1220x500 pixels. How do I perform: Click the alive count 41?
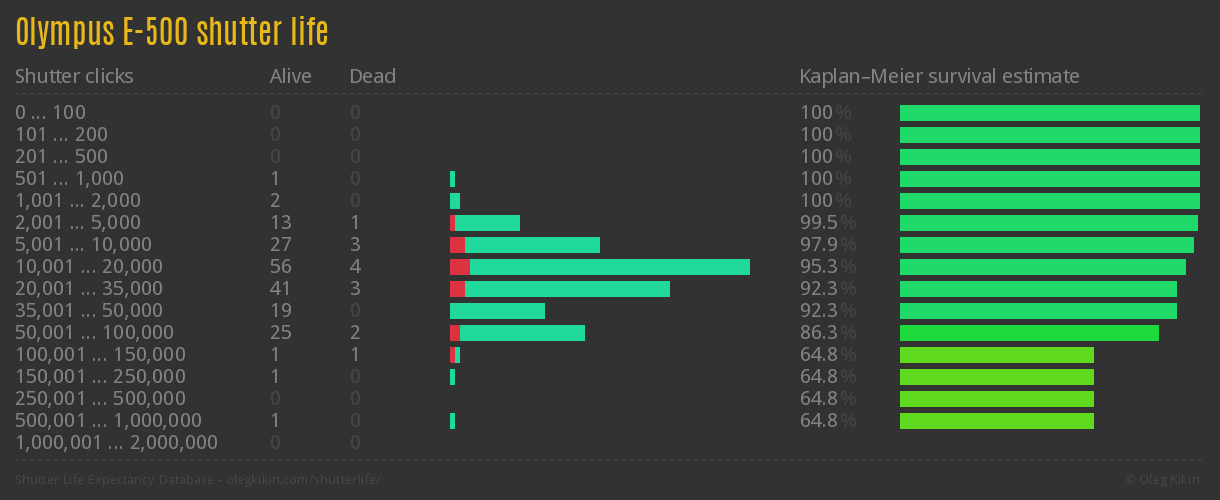(280, 289)
